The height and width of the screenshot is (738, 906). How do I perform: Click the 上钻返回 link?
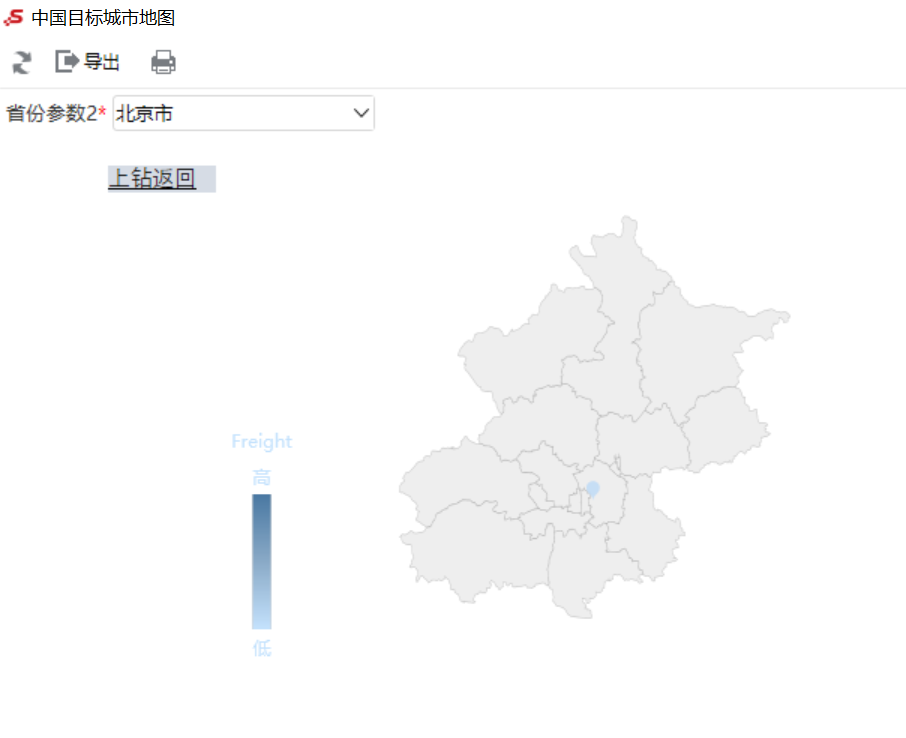[152, 179]
